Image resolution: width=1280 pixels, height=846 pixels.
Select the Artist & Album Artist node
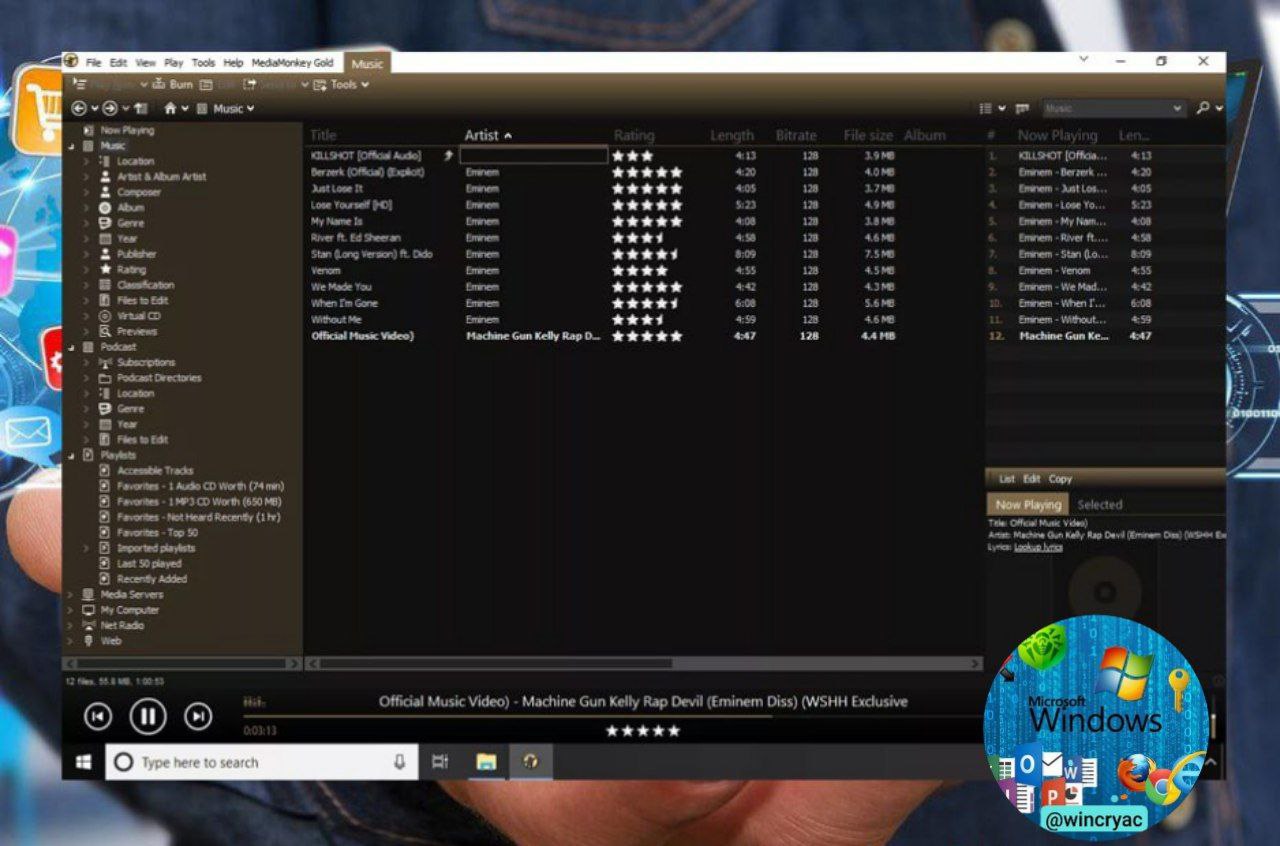[161, 177]
